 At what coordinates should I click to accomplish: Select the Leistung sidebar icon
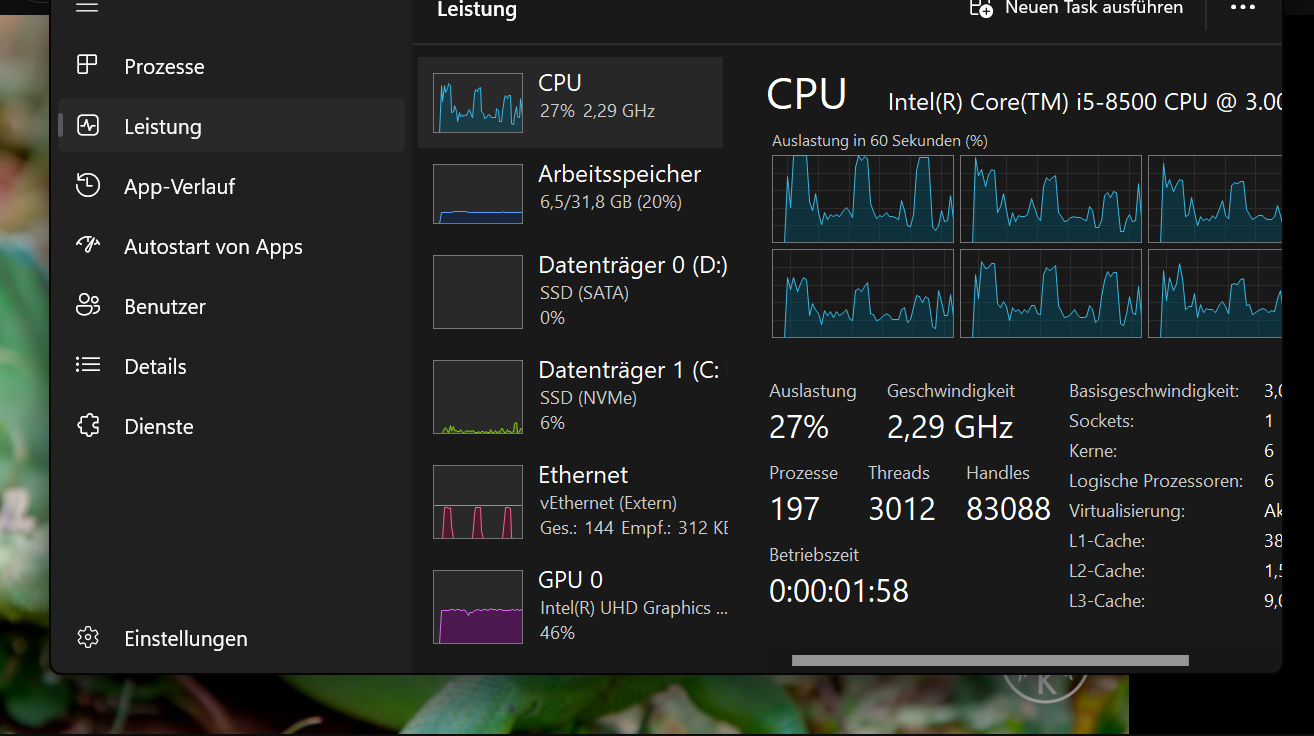[x=88, y=125]
